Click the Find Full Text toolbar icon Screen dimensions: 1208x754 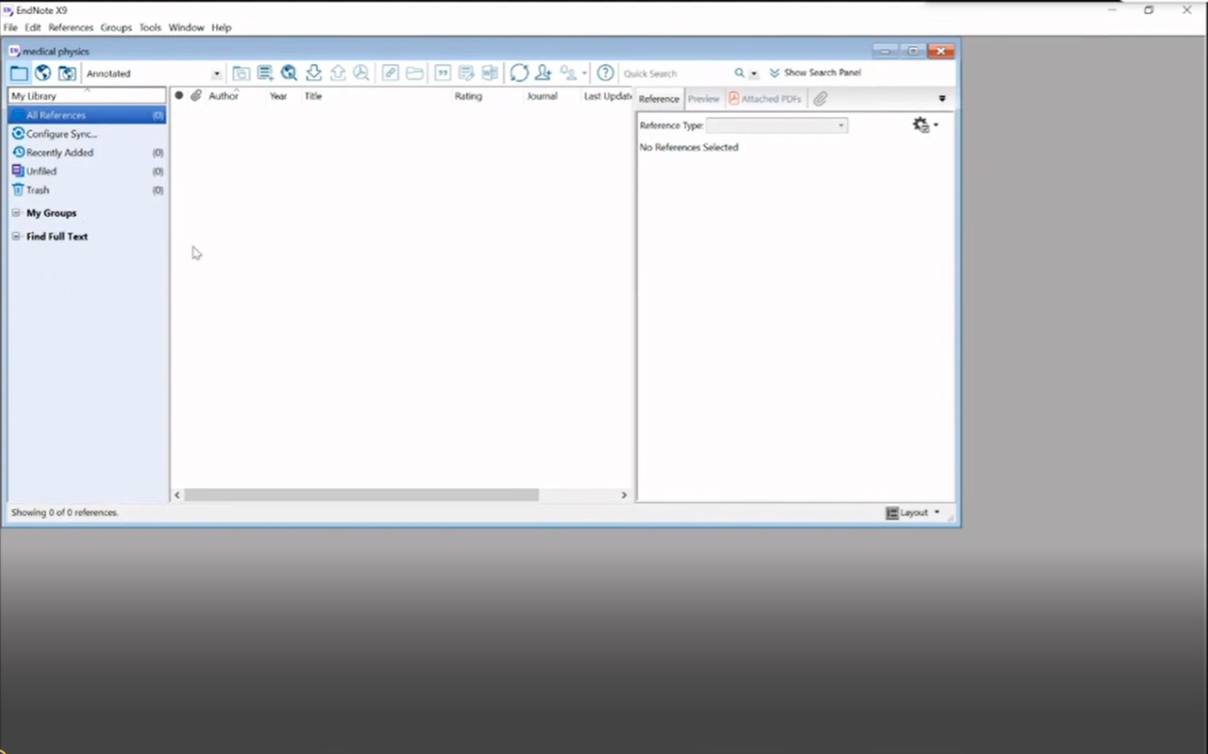click(361, 73)
